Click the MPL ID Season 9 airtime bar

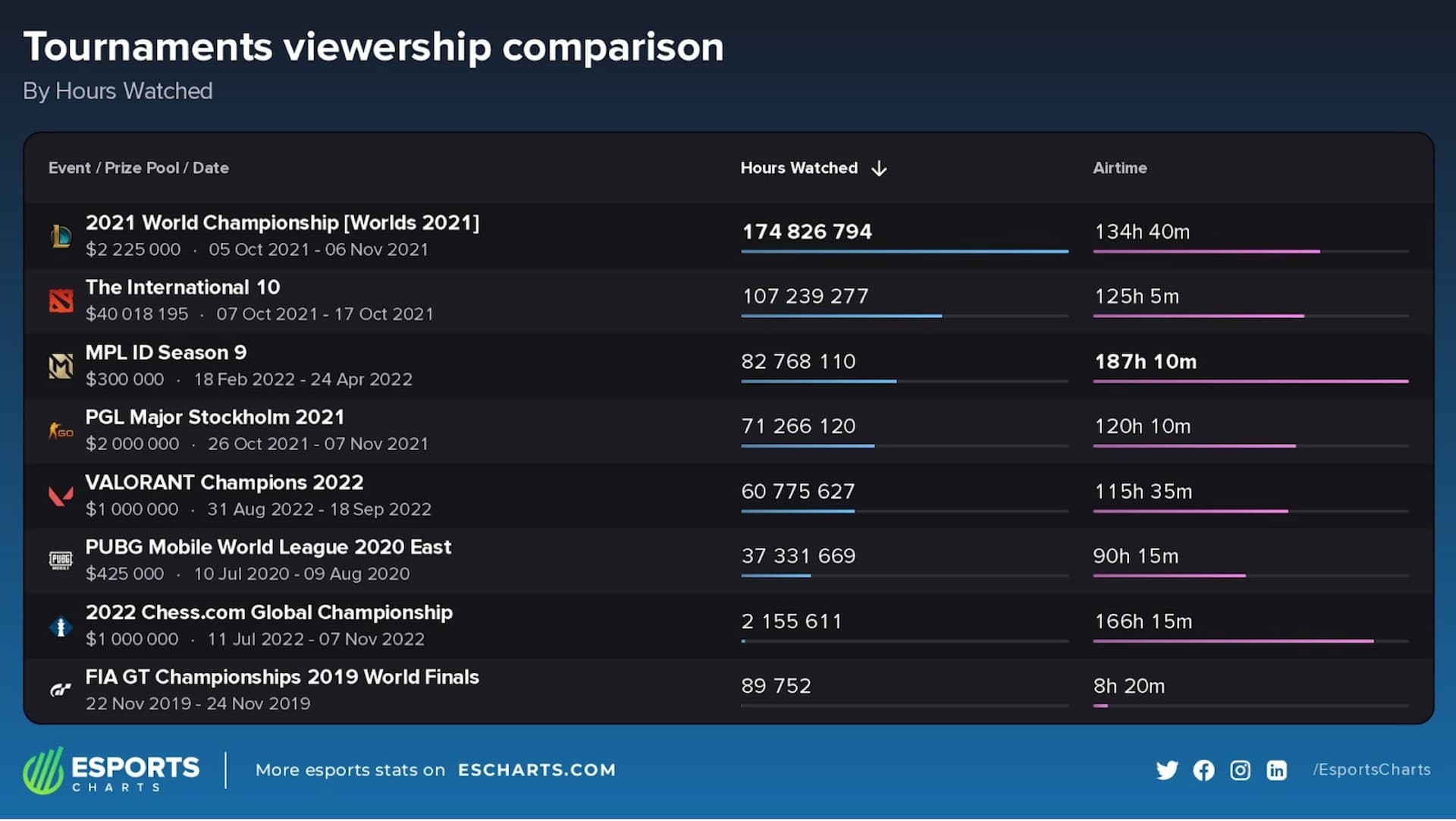point(1250,381)
